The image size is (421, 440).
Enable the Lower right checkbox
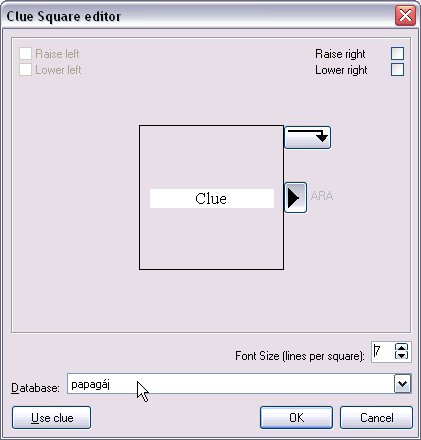click(397, 70)
